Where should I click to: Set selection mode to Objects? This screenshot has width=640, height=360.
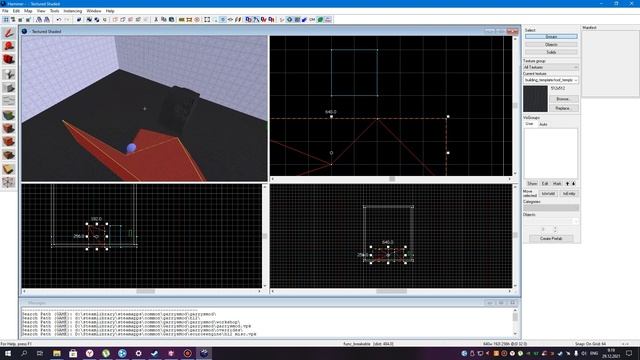point(551,44)
